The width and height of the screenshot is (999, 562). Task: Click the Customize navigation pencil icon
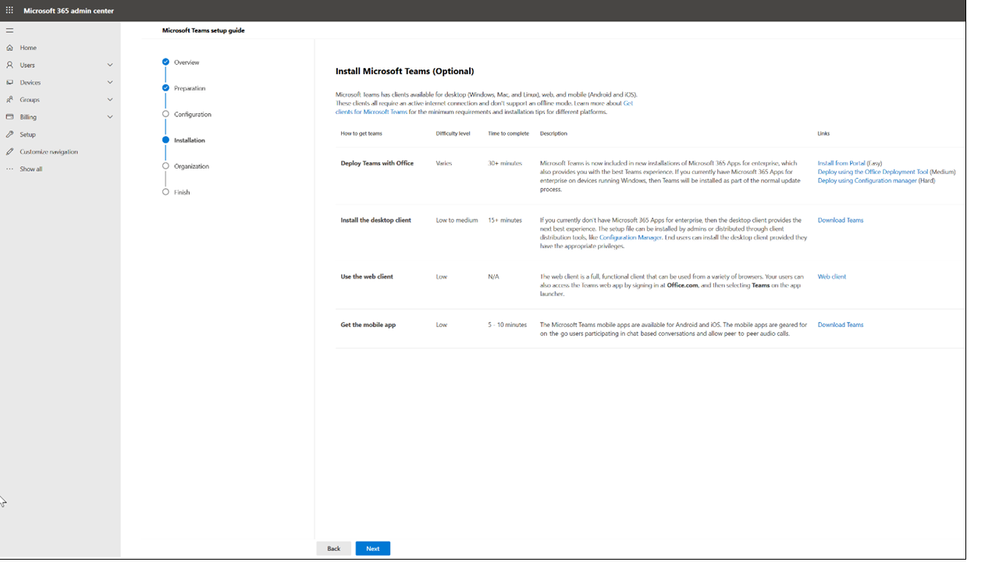tap(10, 152)
